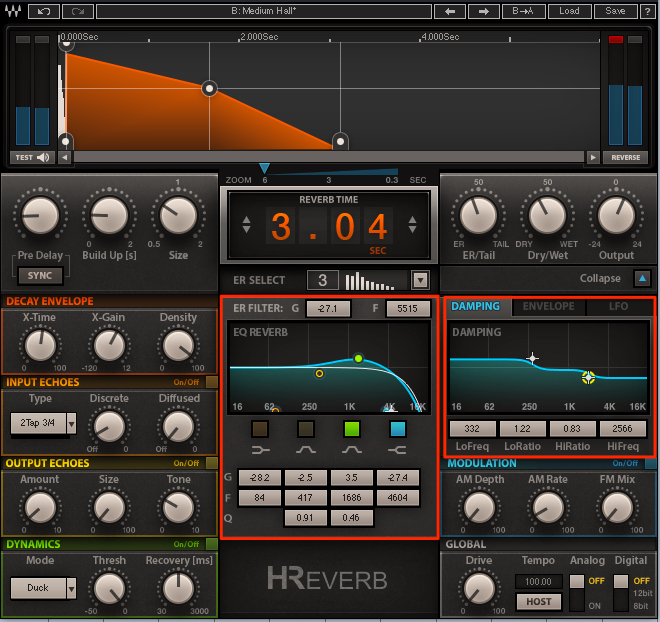Collapse the panel with blue triangle
The image size is (660, 622).
642,278
